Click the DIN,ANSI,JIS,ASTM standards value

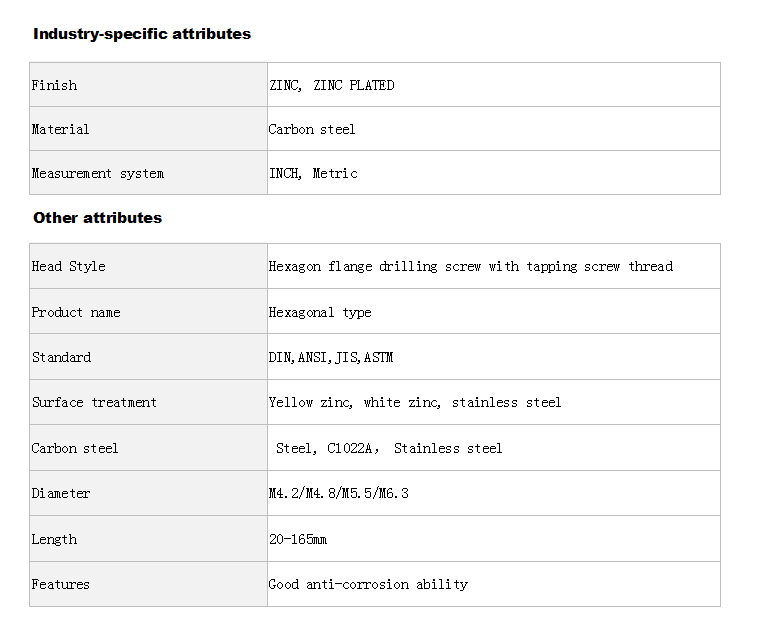[x=331, y=357]
